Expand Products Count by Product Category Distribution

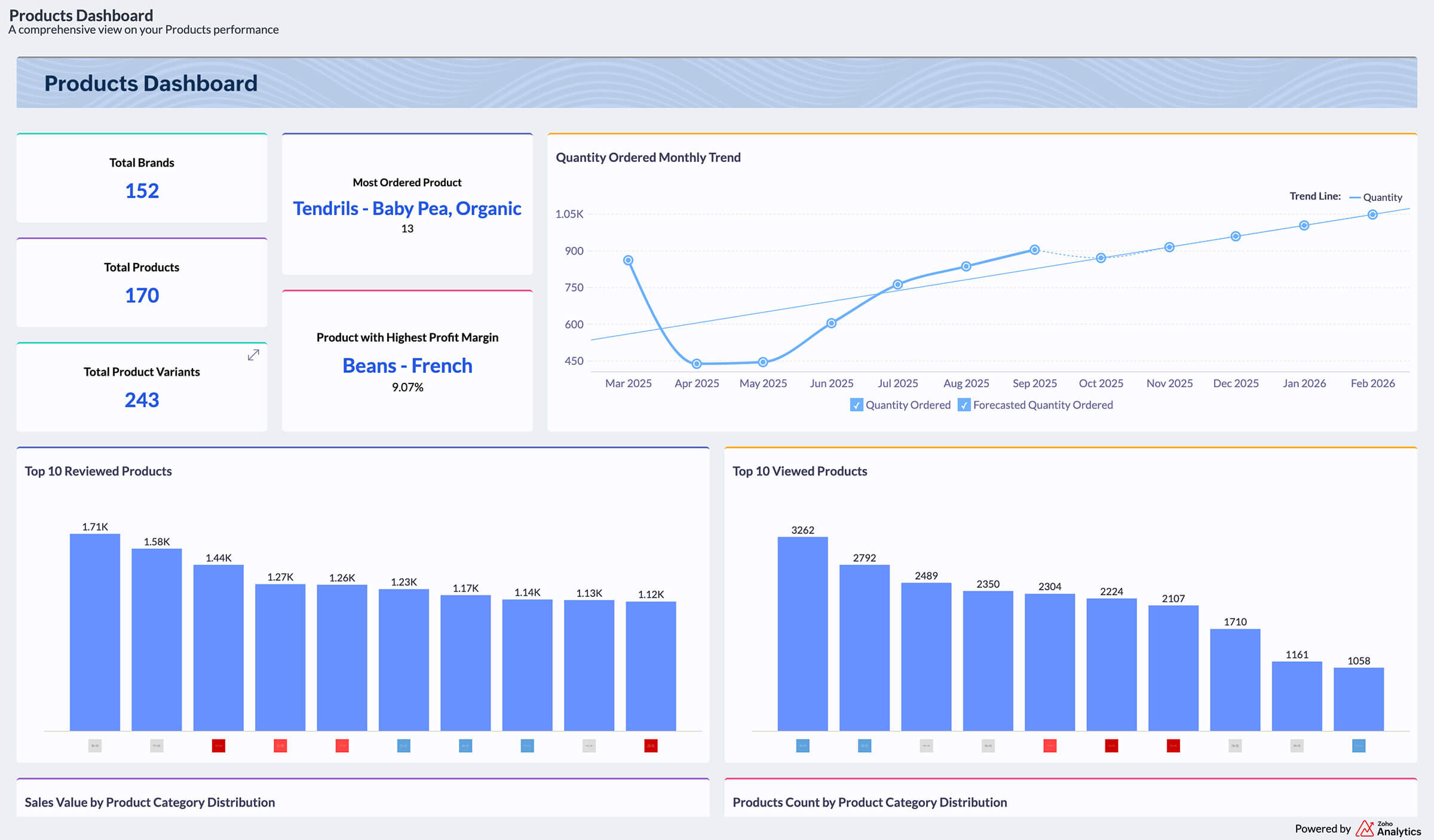pyautogui.click(x=870, y=802)
